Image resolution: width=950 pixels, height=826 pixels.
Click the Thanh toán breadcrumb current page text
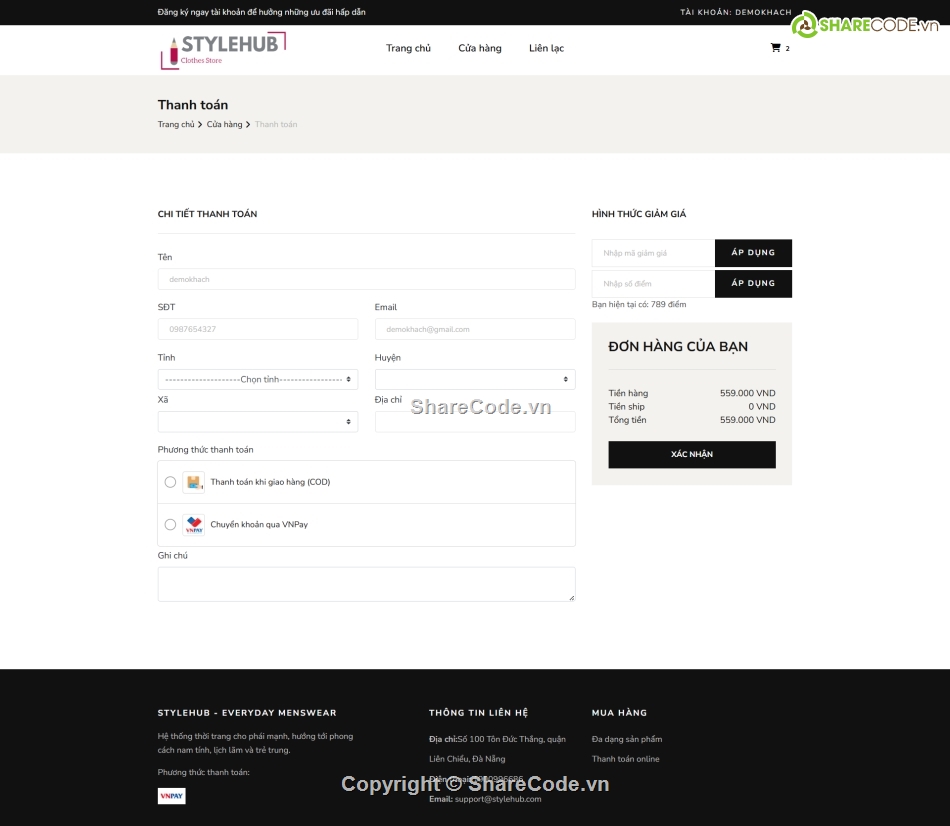tap(276, 124)
